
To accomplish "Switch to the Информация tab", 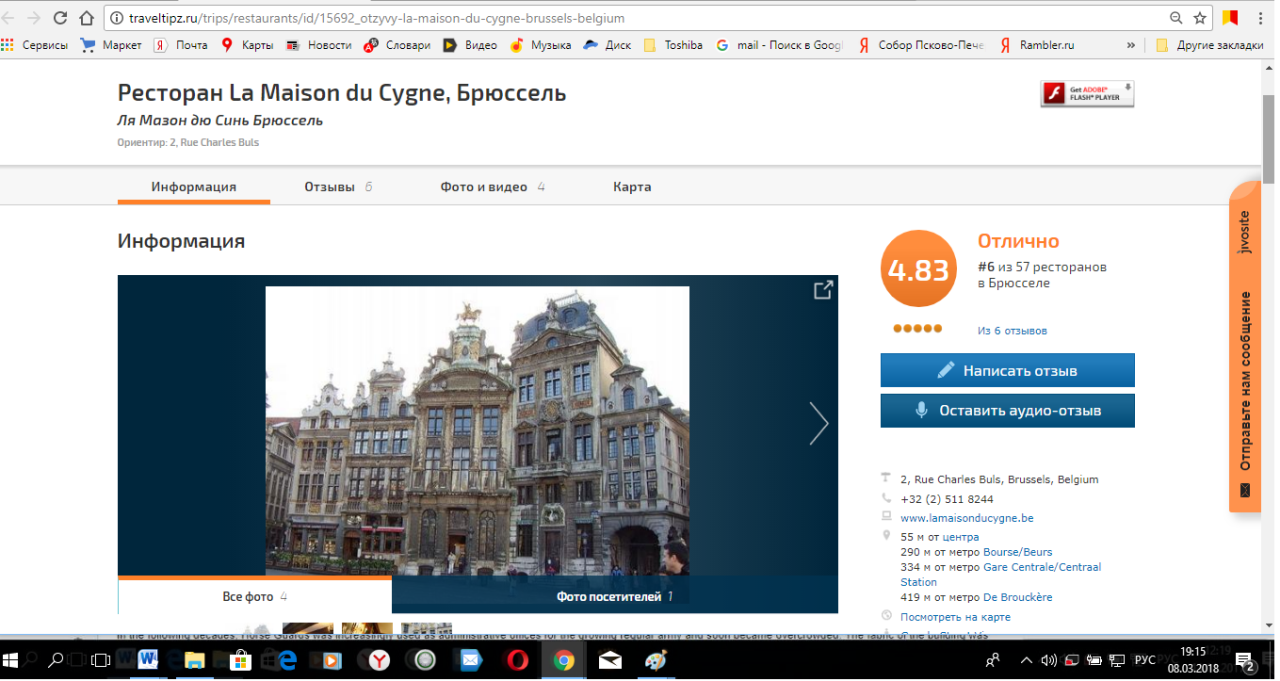I will coord(194,187).
